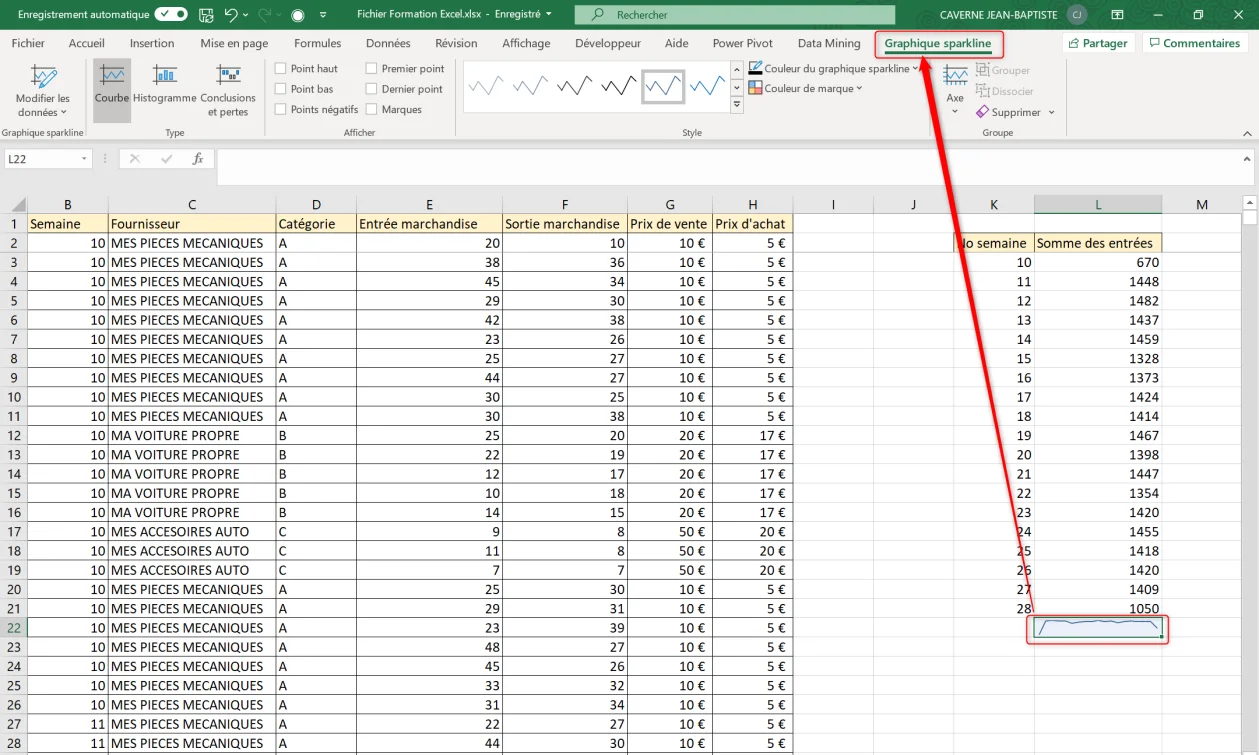The width and height of the screenshot is (1259, 755).
Task: Open the undo history dropdown arrow
Action: [246, 15]
